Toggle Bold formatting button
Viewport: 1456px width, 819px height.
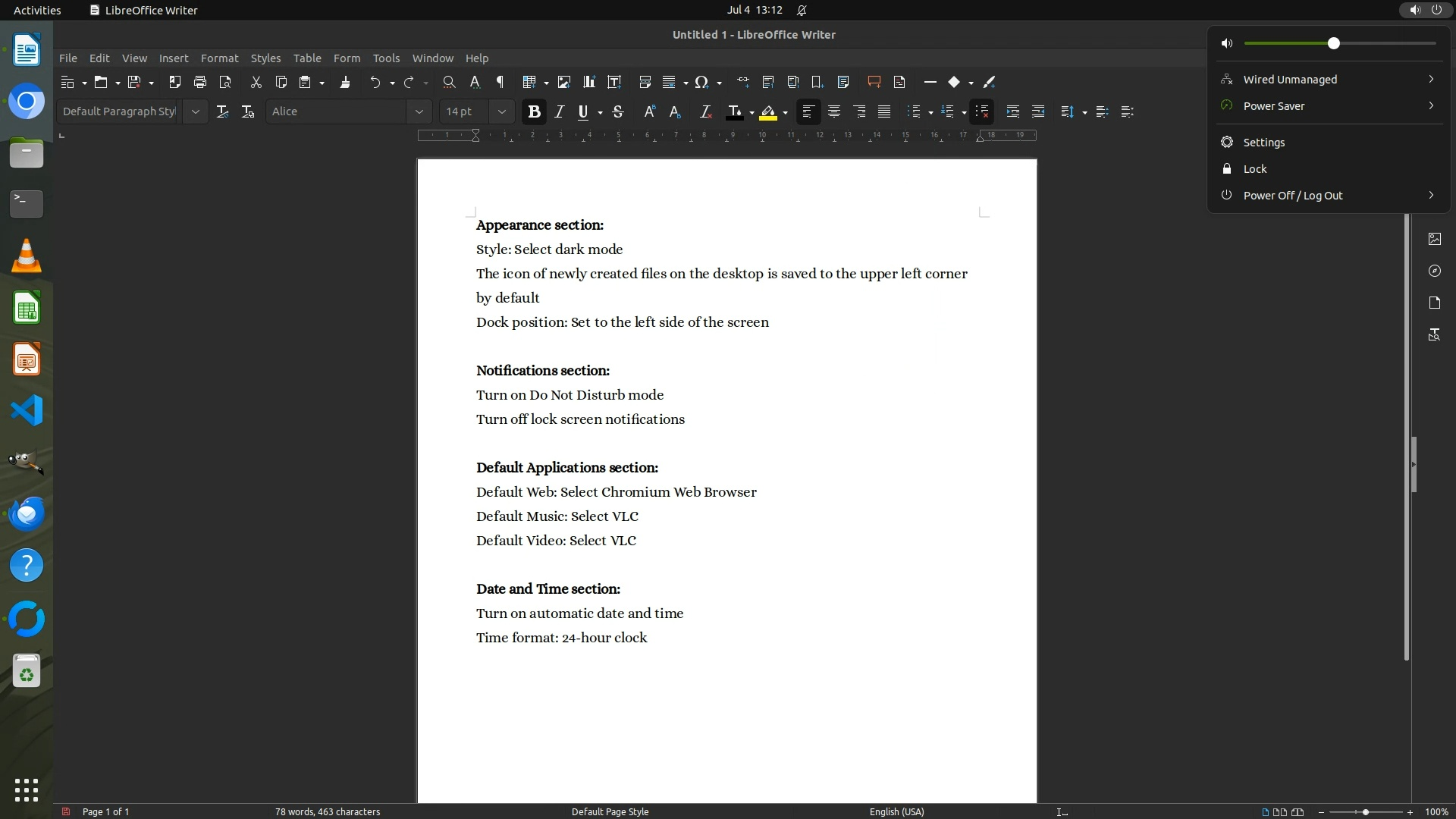coord(534,111)
